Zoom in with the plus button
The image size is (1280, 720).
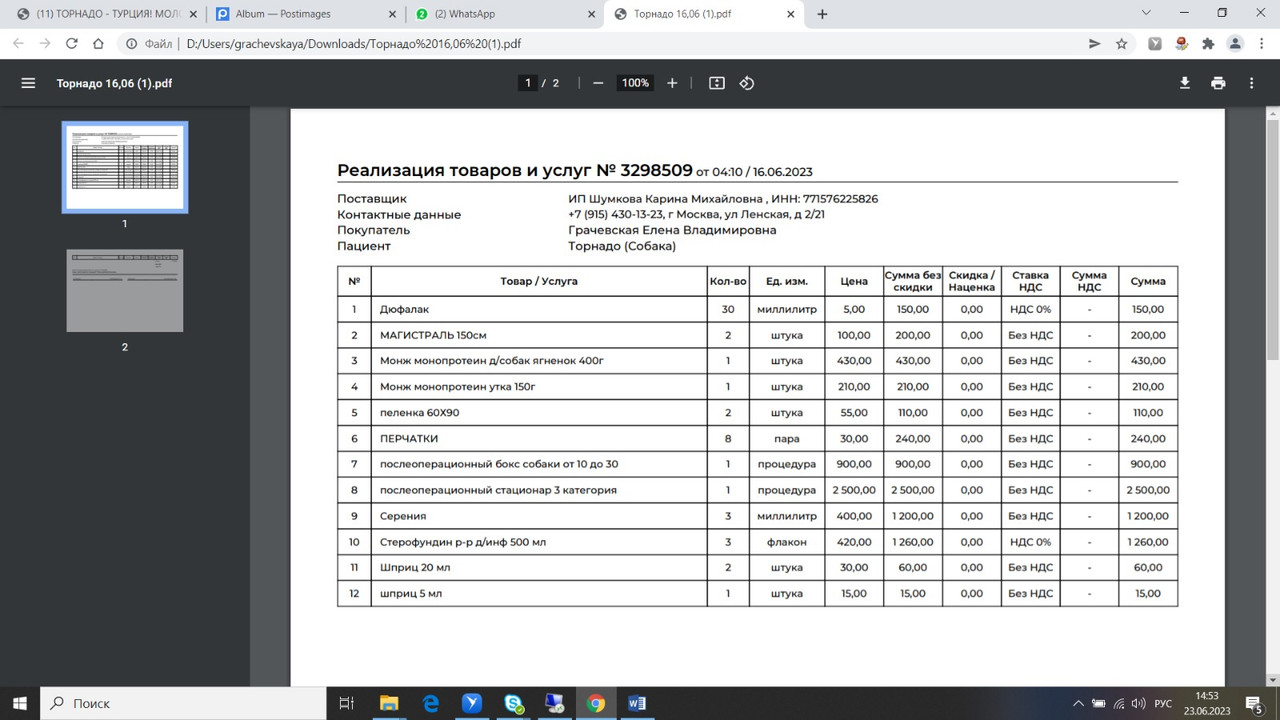pyautogui.click(x=672, y=83)
